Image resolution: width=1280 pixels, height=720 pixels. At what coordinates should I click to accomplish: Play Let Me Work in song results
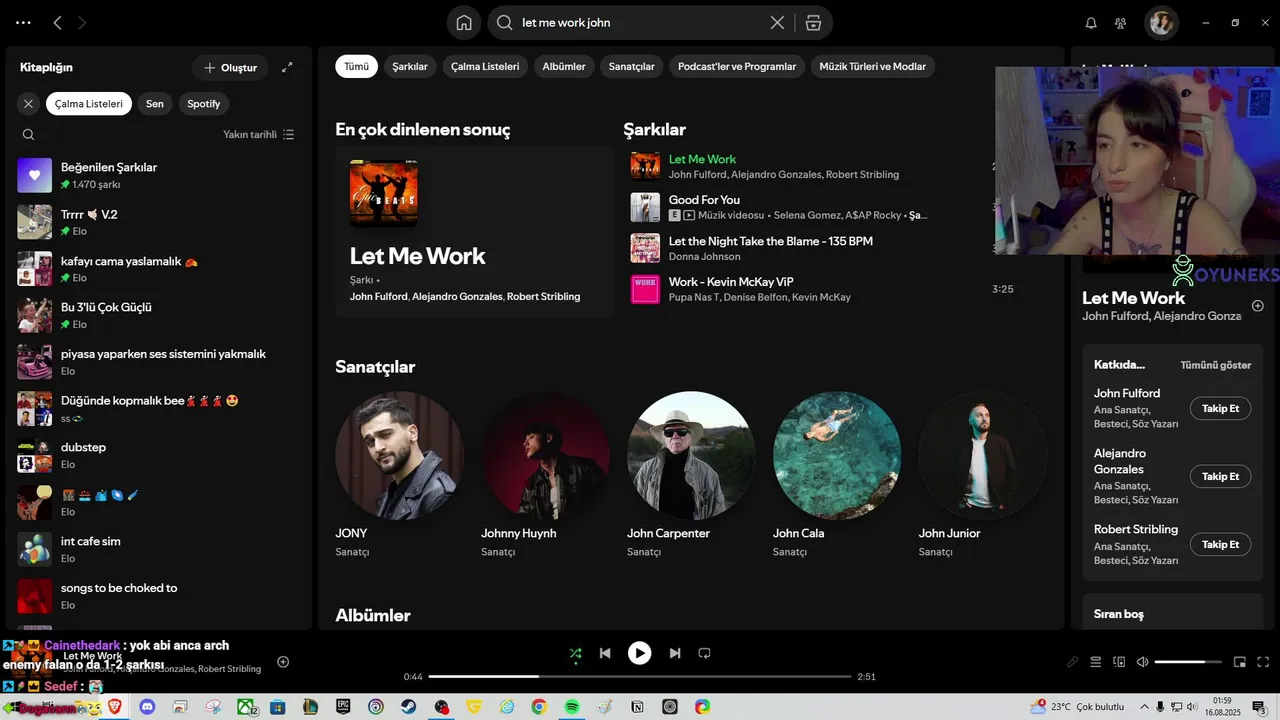point(645,166)
